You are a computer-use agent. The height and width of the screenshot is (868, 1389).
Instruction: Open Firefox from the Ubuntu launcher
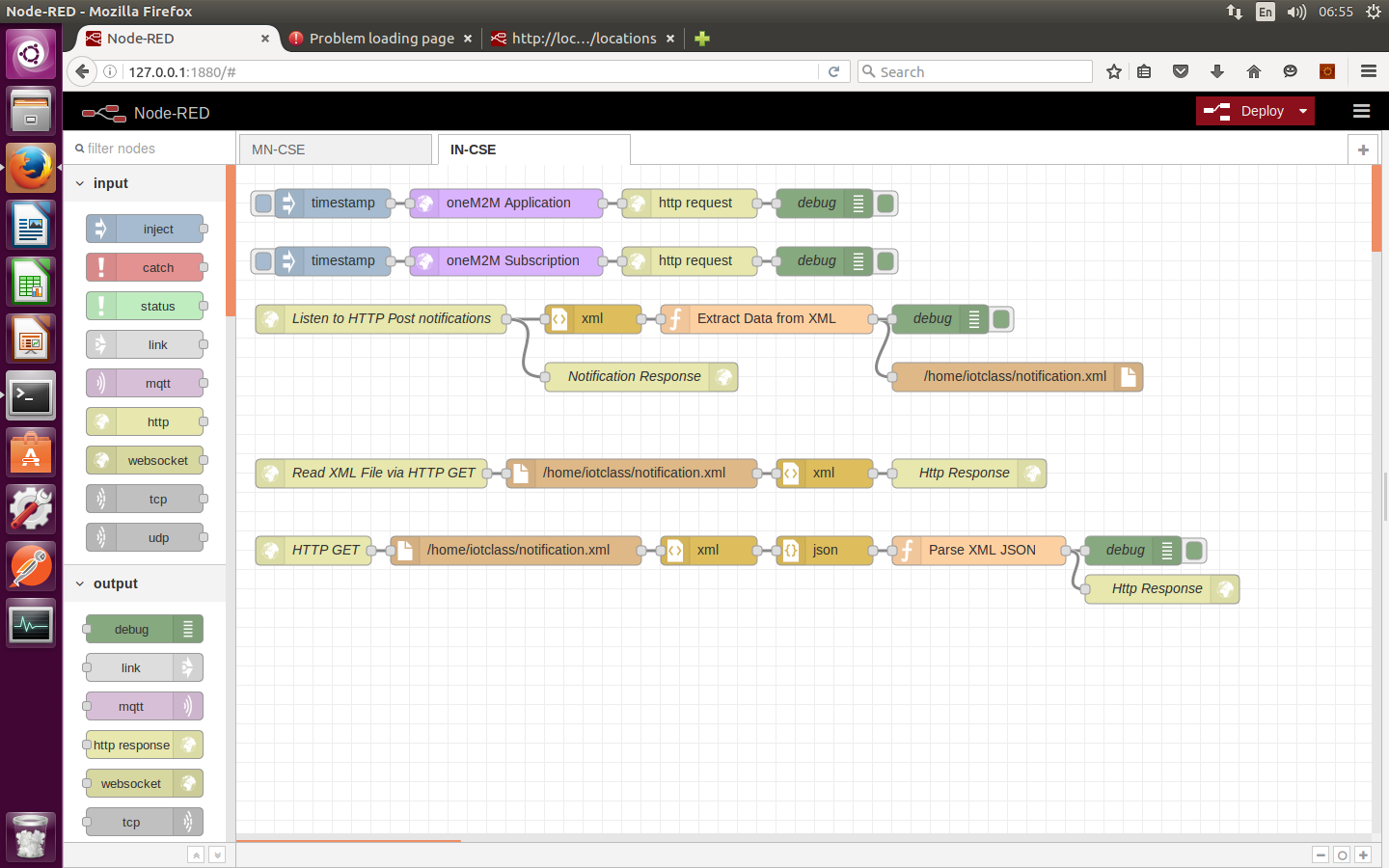coord(31,168)
